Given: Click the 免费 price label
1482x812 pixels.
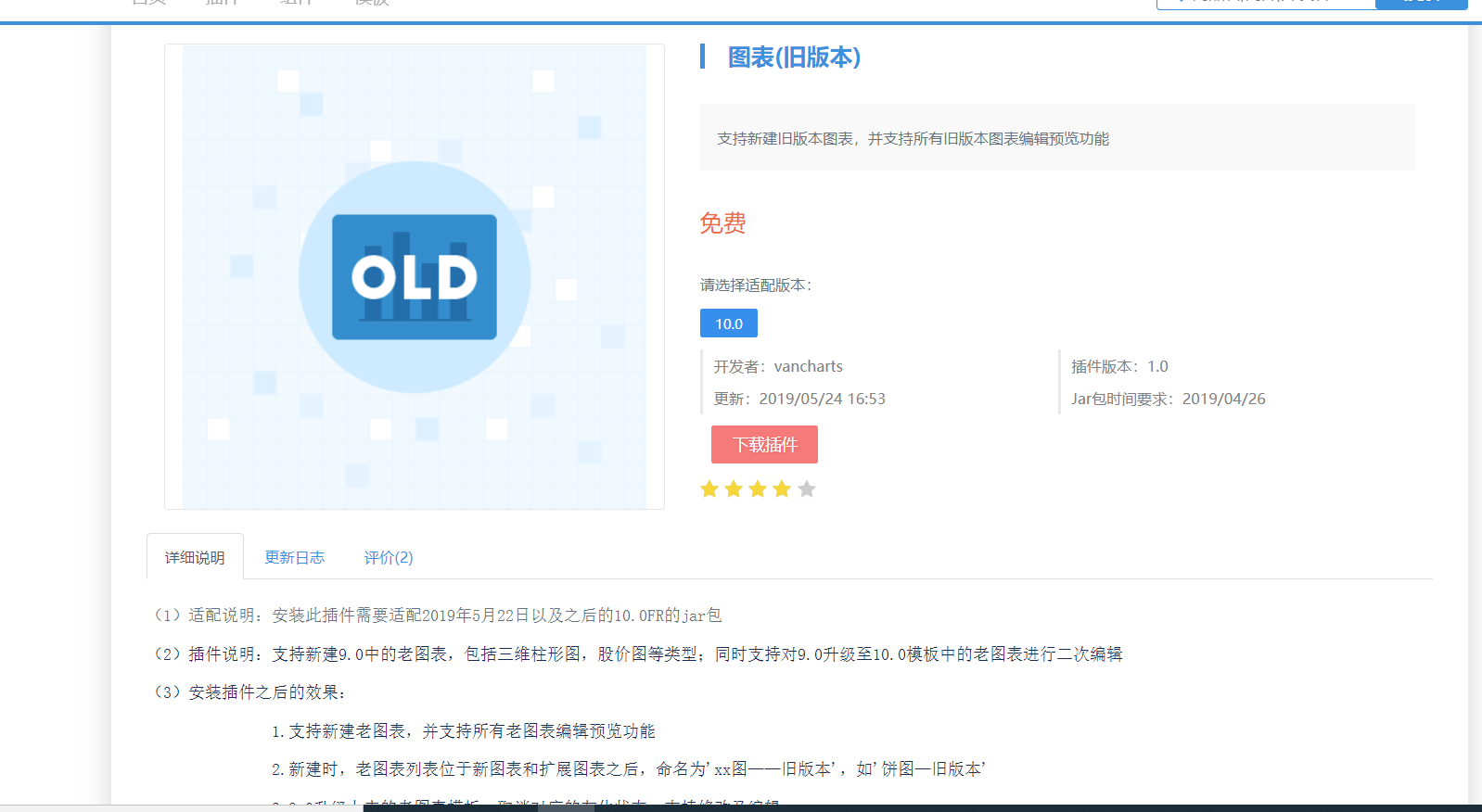Looking at the screenshot, I should [722, 223].
